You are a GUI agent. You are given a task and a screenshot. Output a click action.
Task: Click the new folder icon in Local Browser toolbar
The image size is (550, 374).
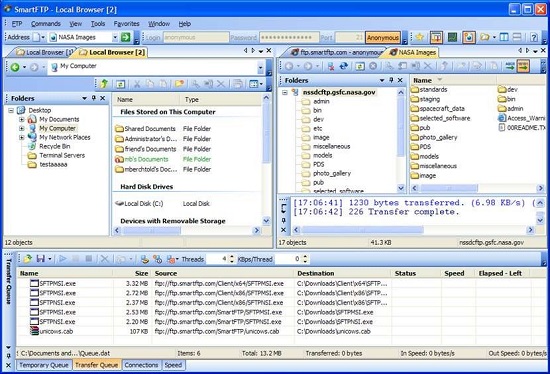tap(180, 84)
